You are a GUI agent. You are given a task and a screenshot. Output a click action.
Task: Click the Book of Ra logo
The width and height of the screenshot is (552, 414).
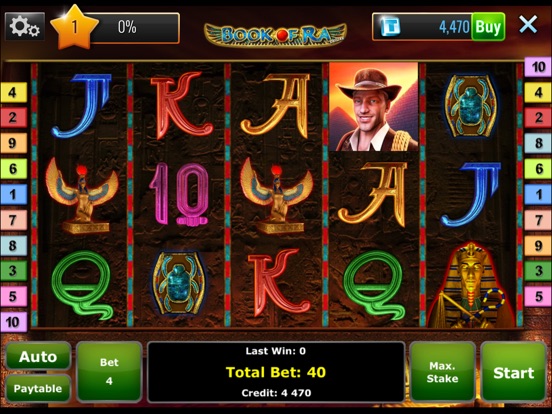point(275,34)
